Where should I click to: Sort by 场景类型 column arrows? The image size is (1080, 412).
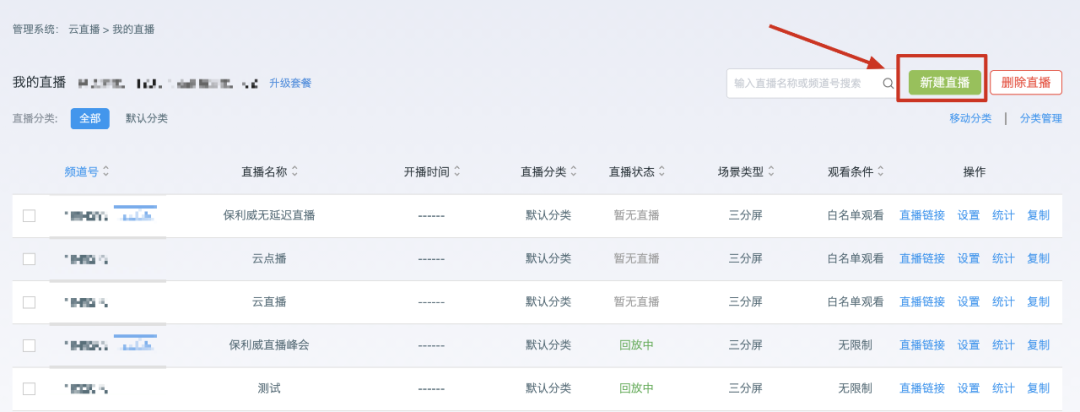pyautogui.click(x=771, y=172)
